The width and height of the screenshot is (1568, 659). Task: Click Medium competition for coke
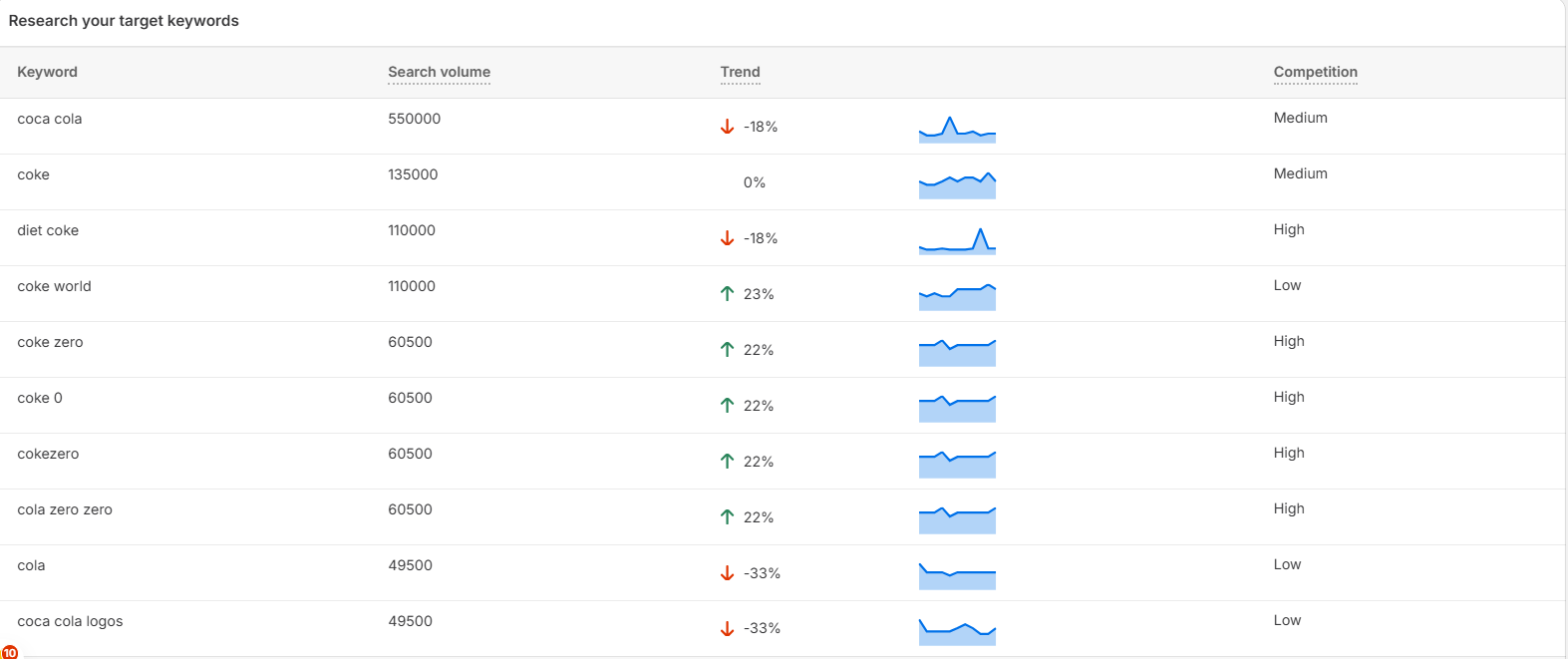tap(1301, 173)
